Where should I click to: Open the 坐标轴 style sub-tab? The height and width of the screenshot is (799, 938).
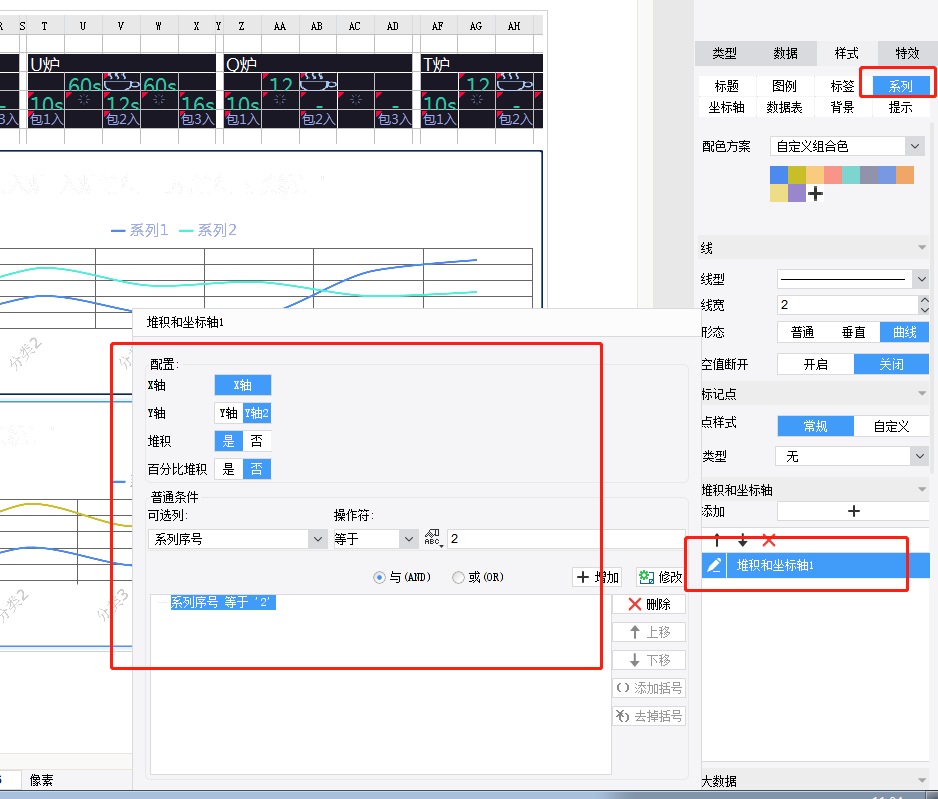726,107
